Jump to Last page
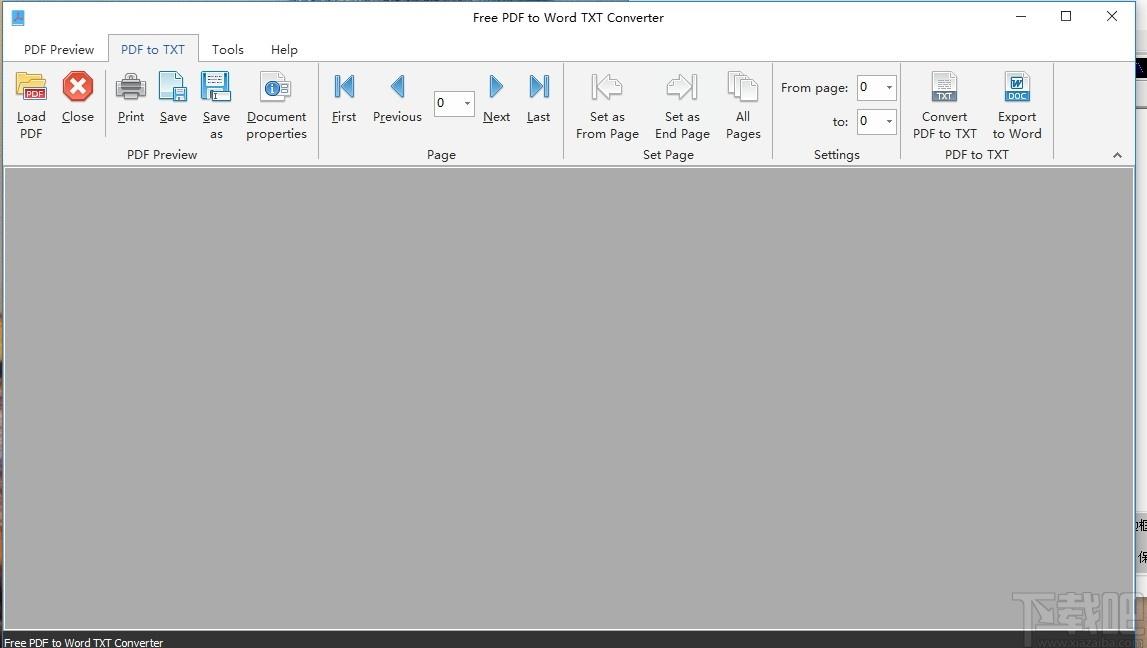 pyautogui.click(x=538, y=97)
